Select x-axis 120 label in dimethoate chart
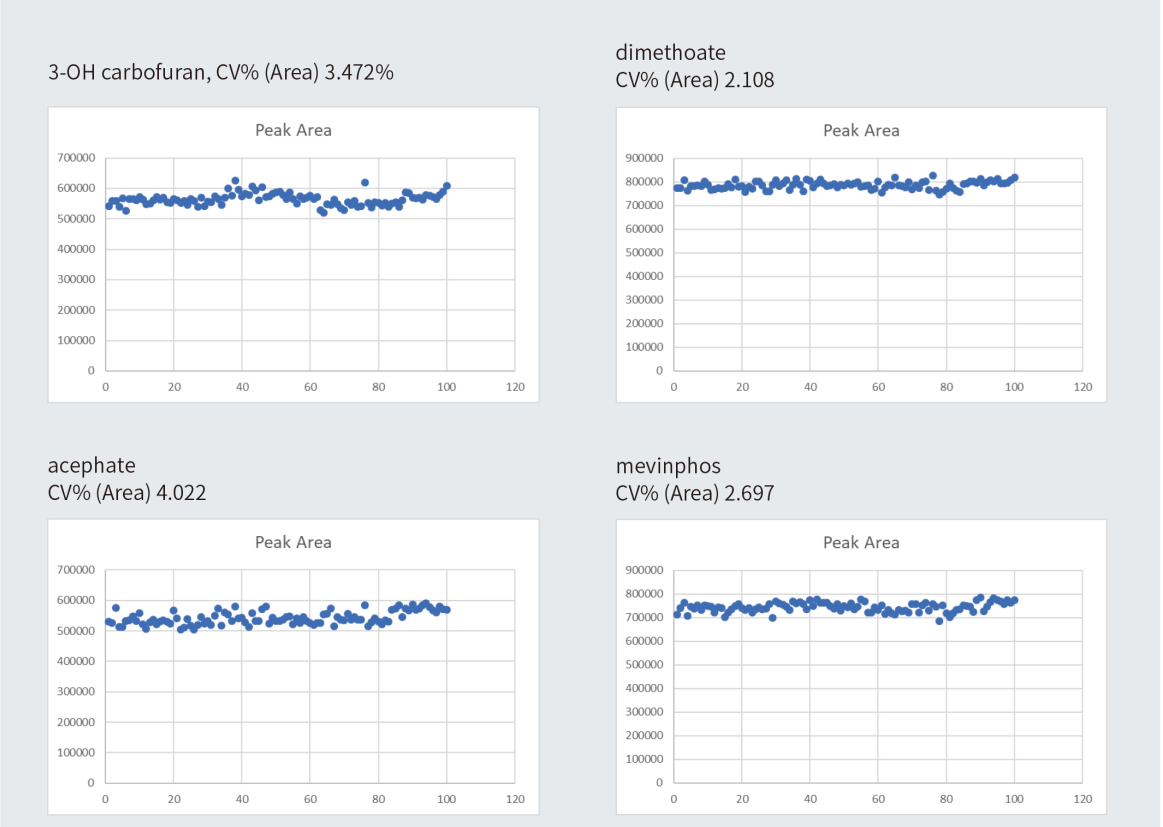1163x827 pixels. 1083,387
